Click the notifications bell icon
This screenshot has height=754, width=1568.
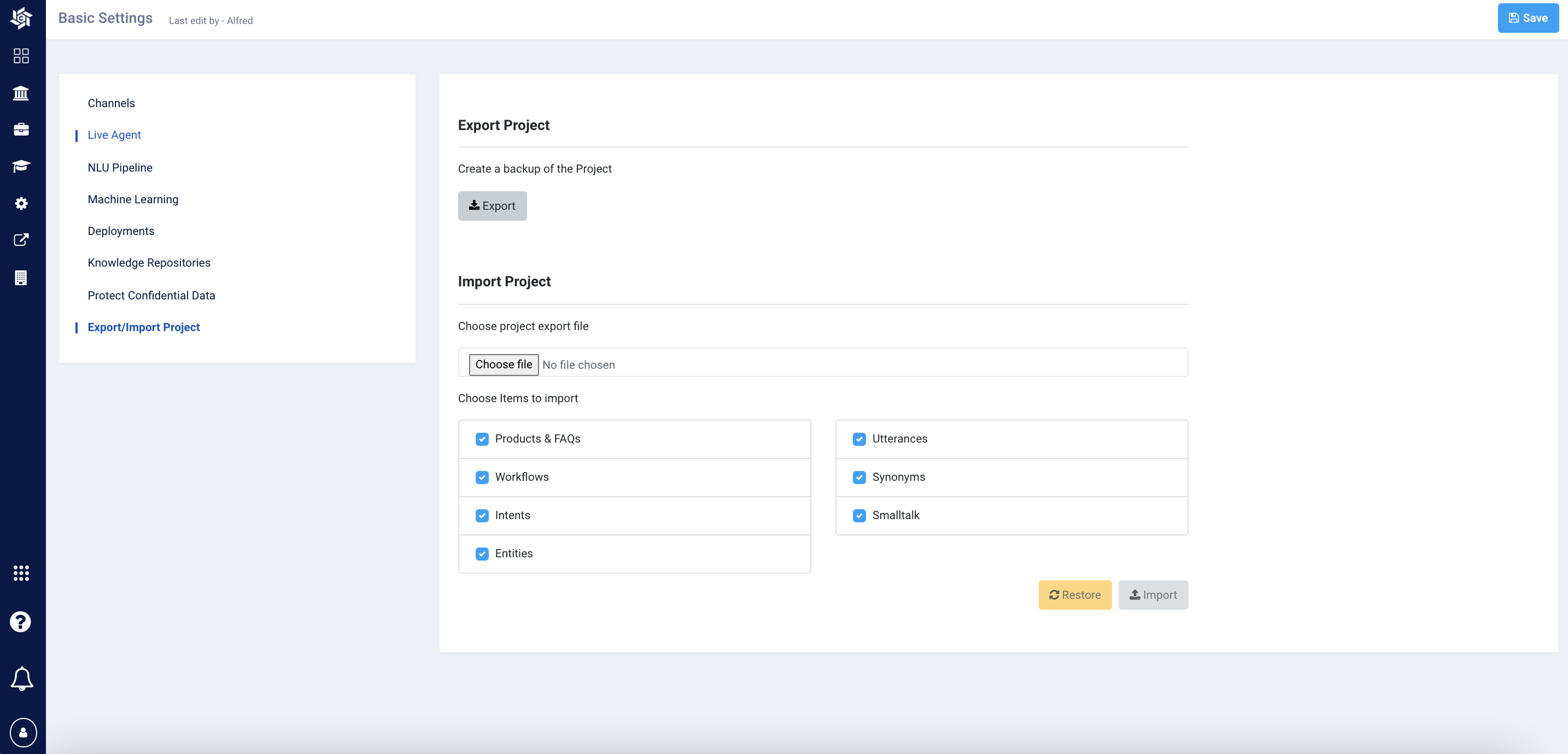click(x=22, y=678)
